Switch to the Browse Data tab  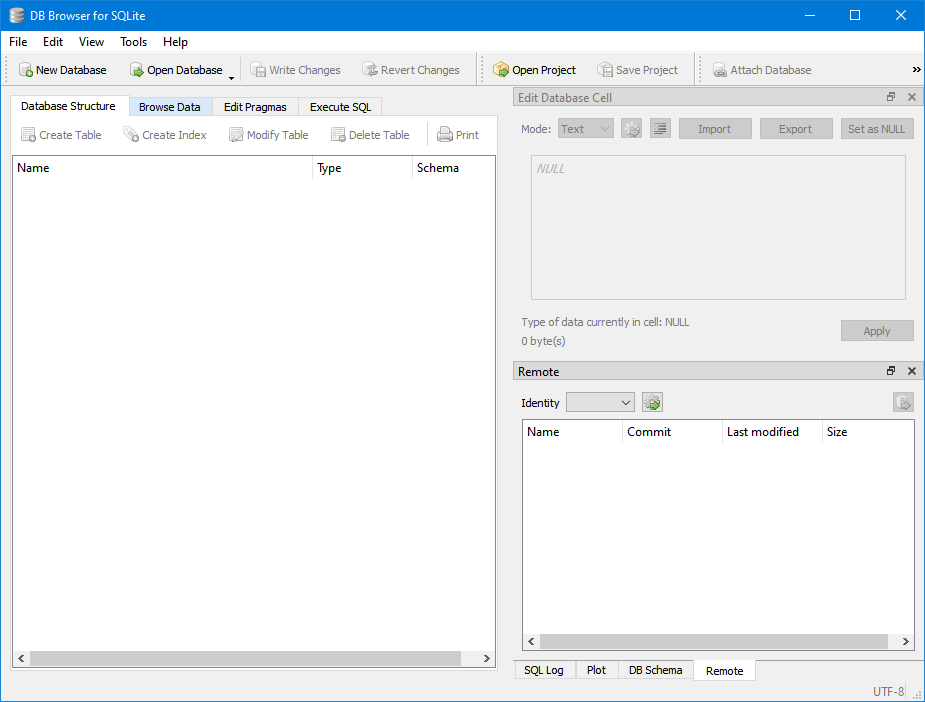point(169,107)
